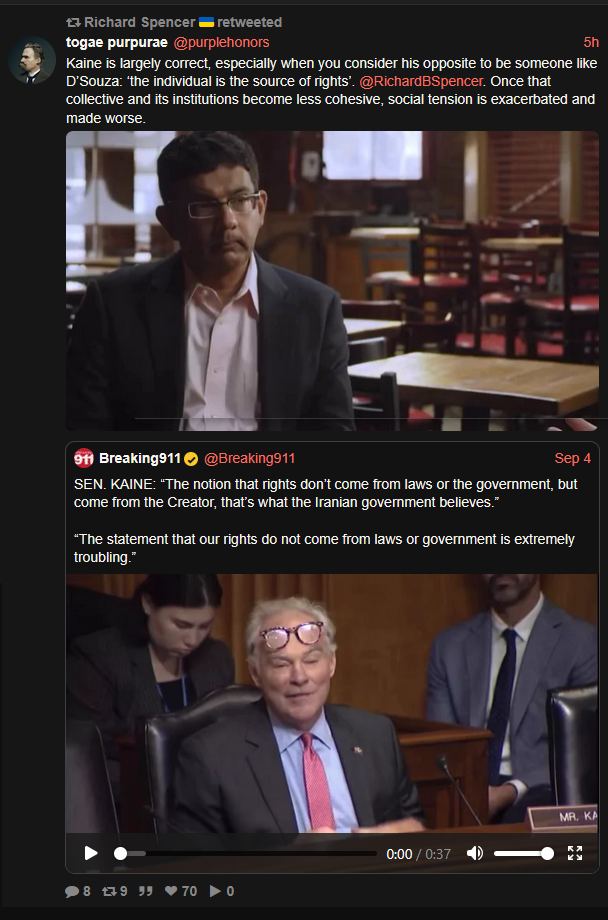Viewport: 608px width, 920px height.
Task: Click the retweet icon showing 9
Action: [109, 891]
